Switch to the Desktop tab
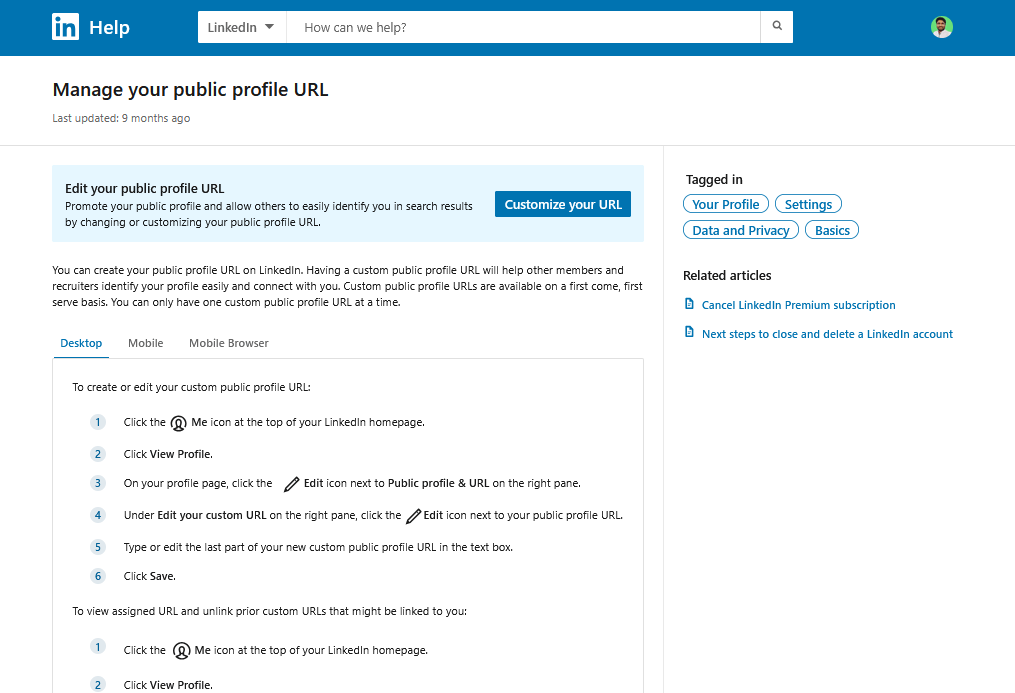This screenshot has width=1015, height=693. 81,343
